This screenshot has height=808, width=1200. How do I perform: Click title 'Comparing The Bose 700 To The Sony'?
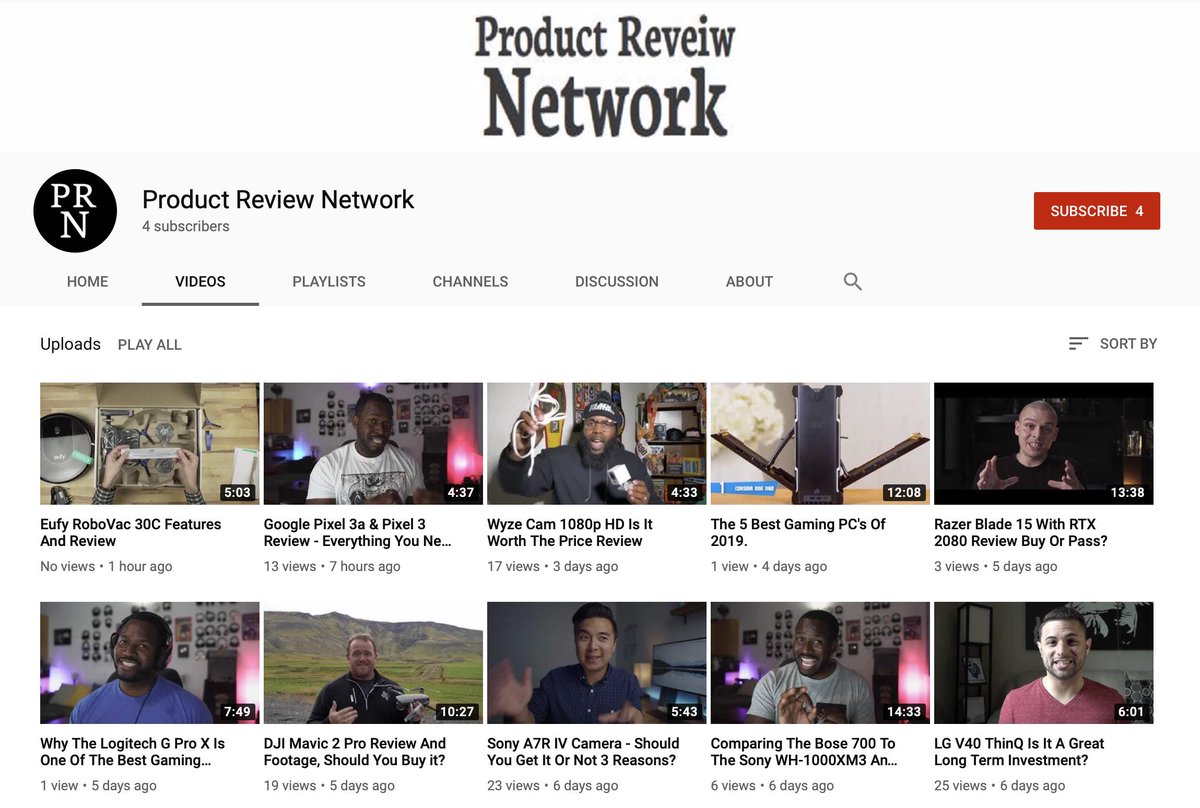tap(804, 752)
